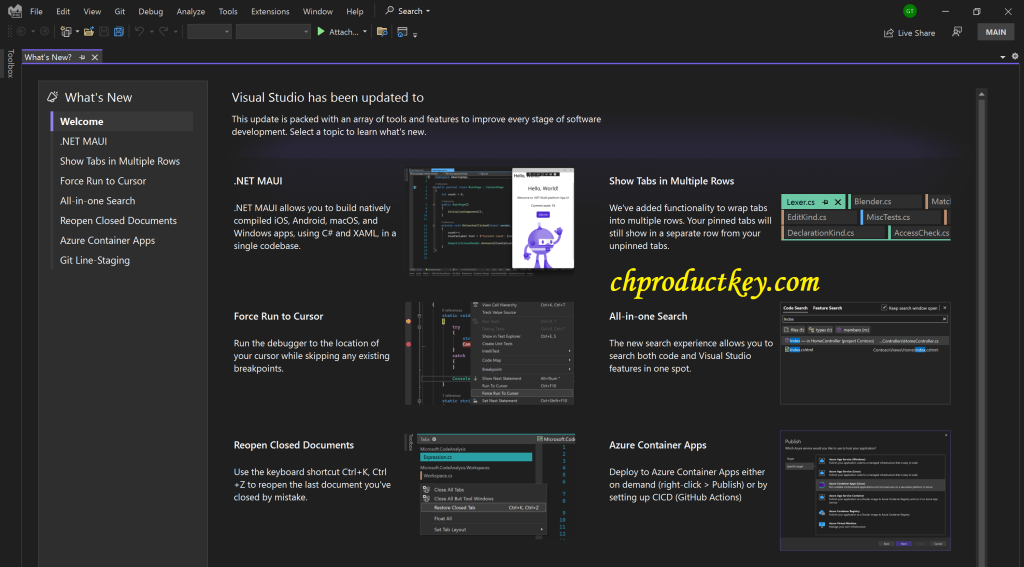Image resolution: width=1024 pixels, height=567 pixels.
Task: Open the Help menu
Action: (355, 11)
